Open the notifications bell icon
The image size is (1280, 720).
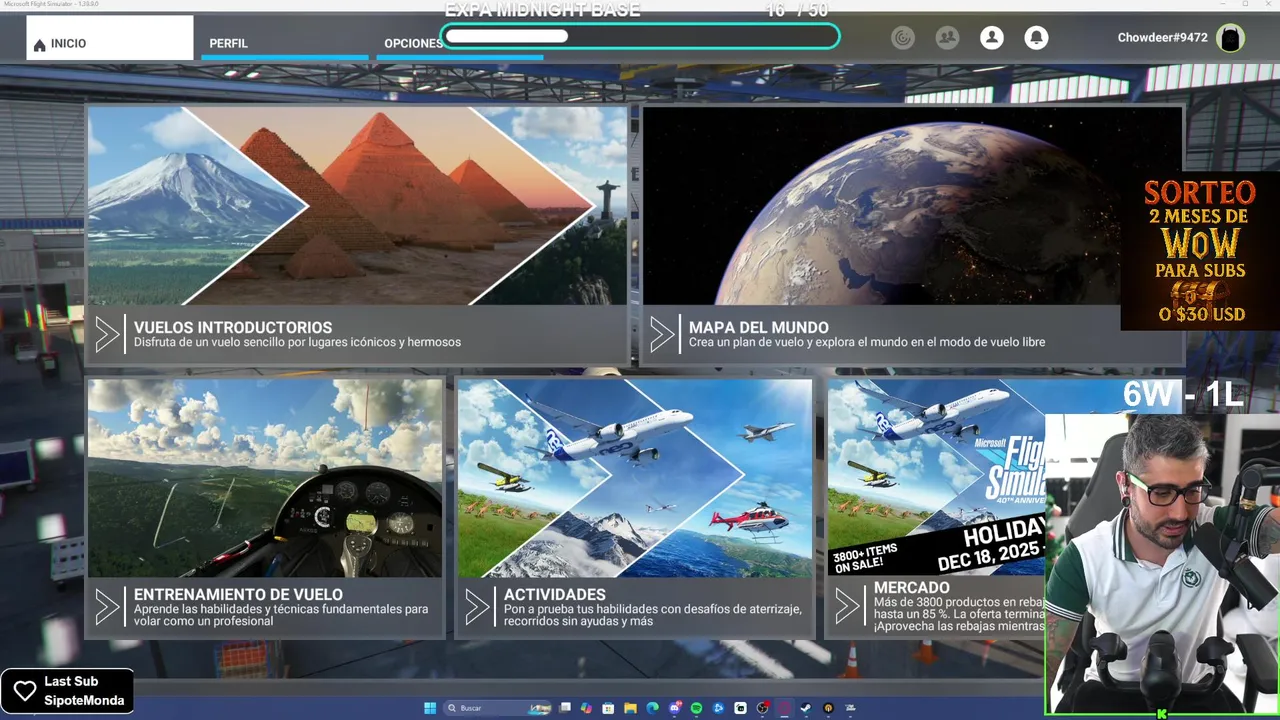coord(1037,38)
